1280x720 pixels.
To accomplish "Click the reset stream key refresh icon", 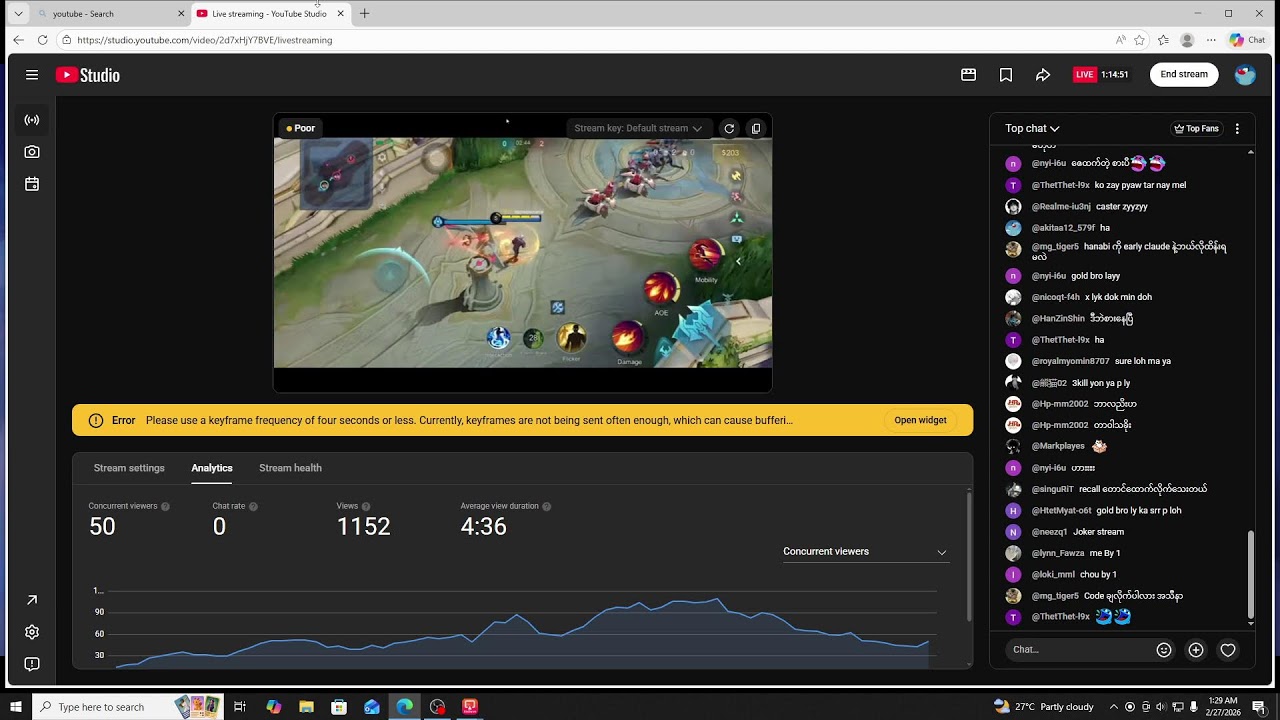I will [x=729, y=128].
